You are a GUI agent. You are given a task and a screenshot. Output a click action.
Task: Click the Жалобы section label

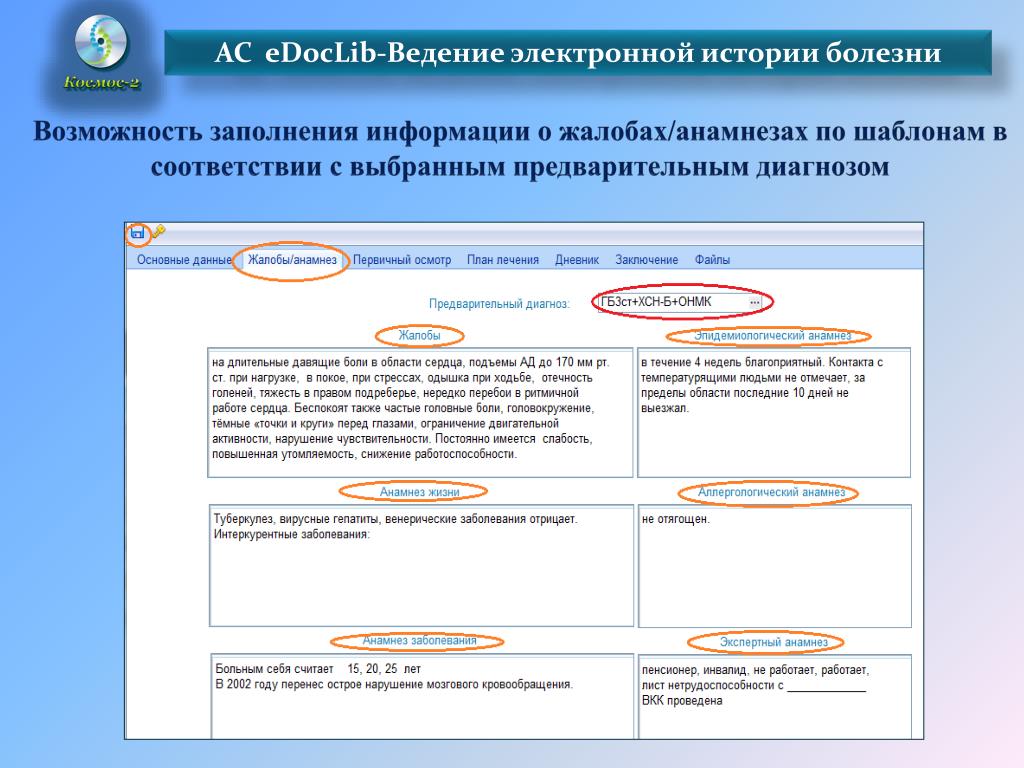(419, 335)
